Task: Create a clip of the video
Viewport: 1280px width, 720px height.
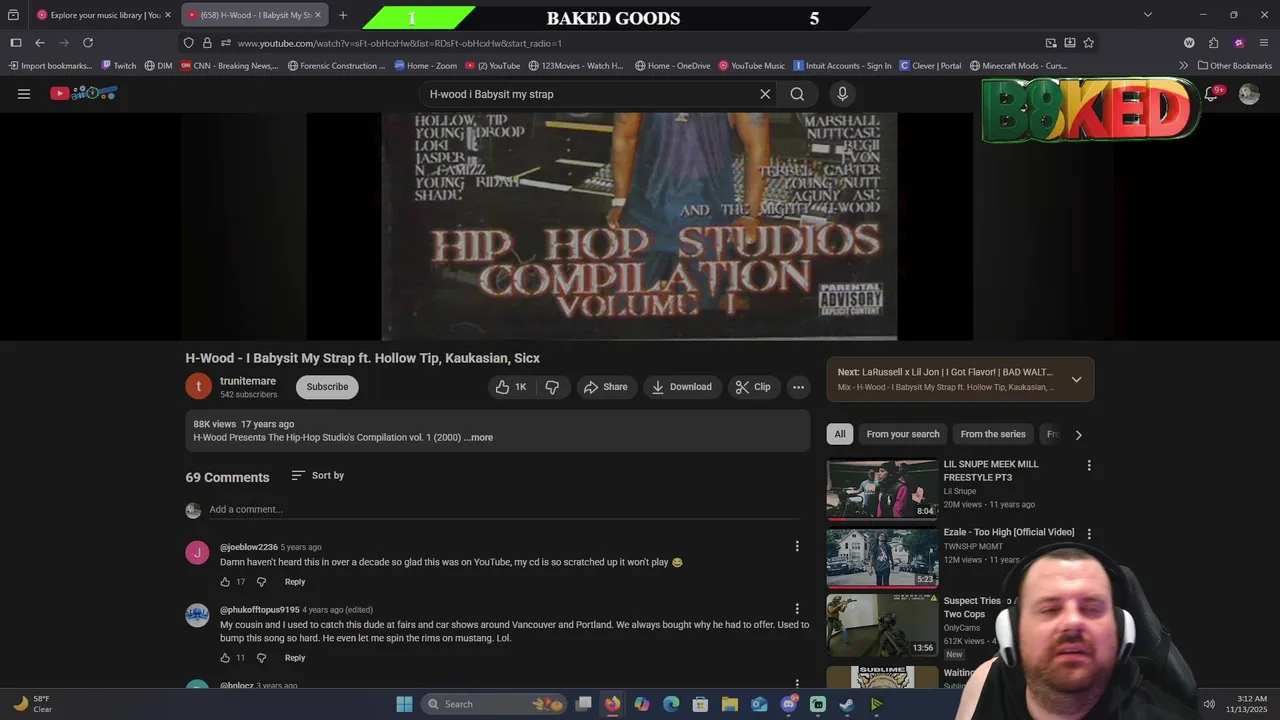Action: 753,387
